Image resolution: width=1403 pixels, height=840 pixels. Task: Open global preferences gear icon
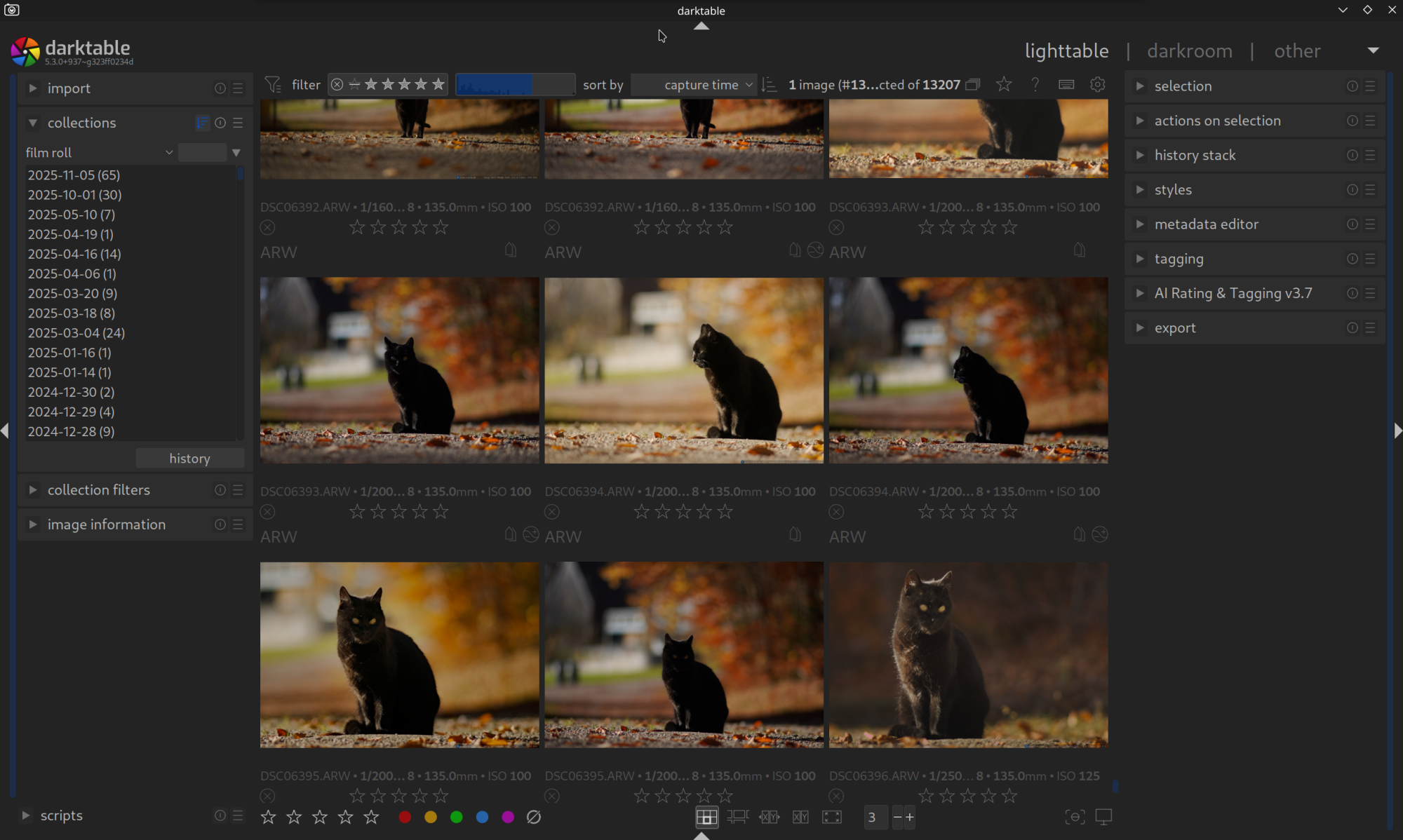click(1098, 85)
